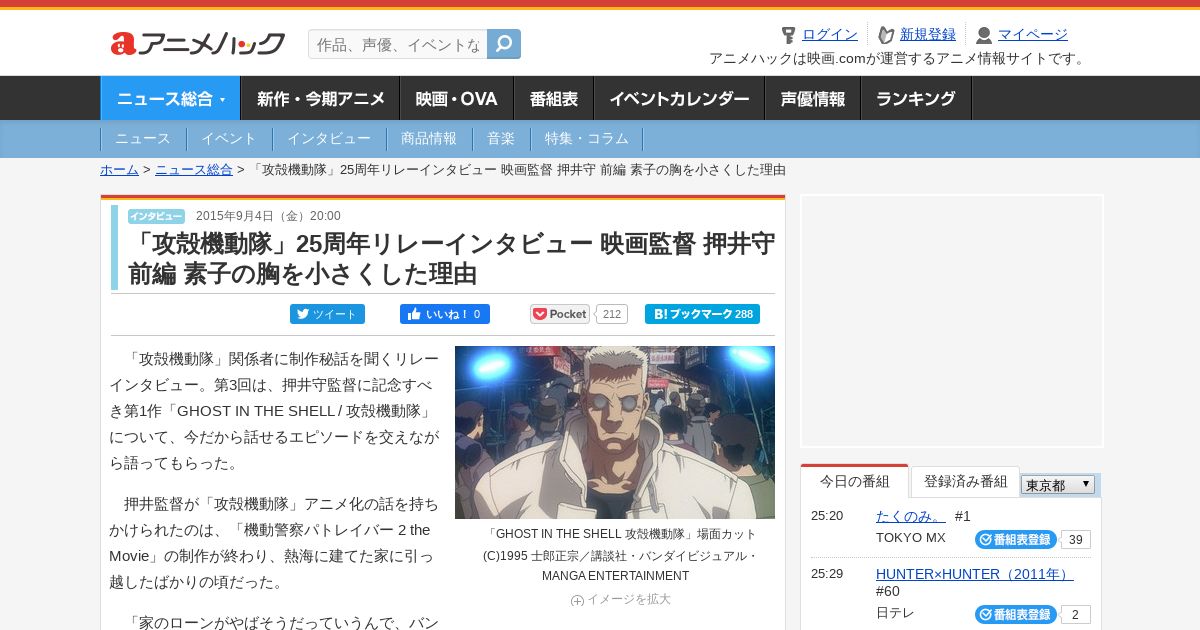Viewport: 1200px width, 630px height.
Task: Click イメージを拡大 to enlarge image
Action: pyautogui.click(x=620, y=599)
